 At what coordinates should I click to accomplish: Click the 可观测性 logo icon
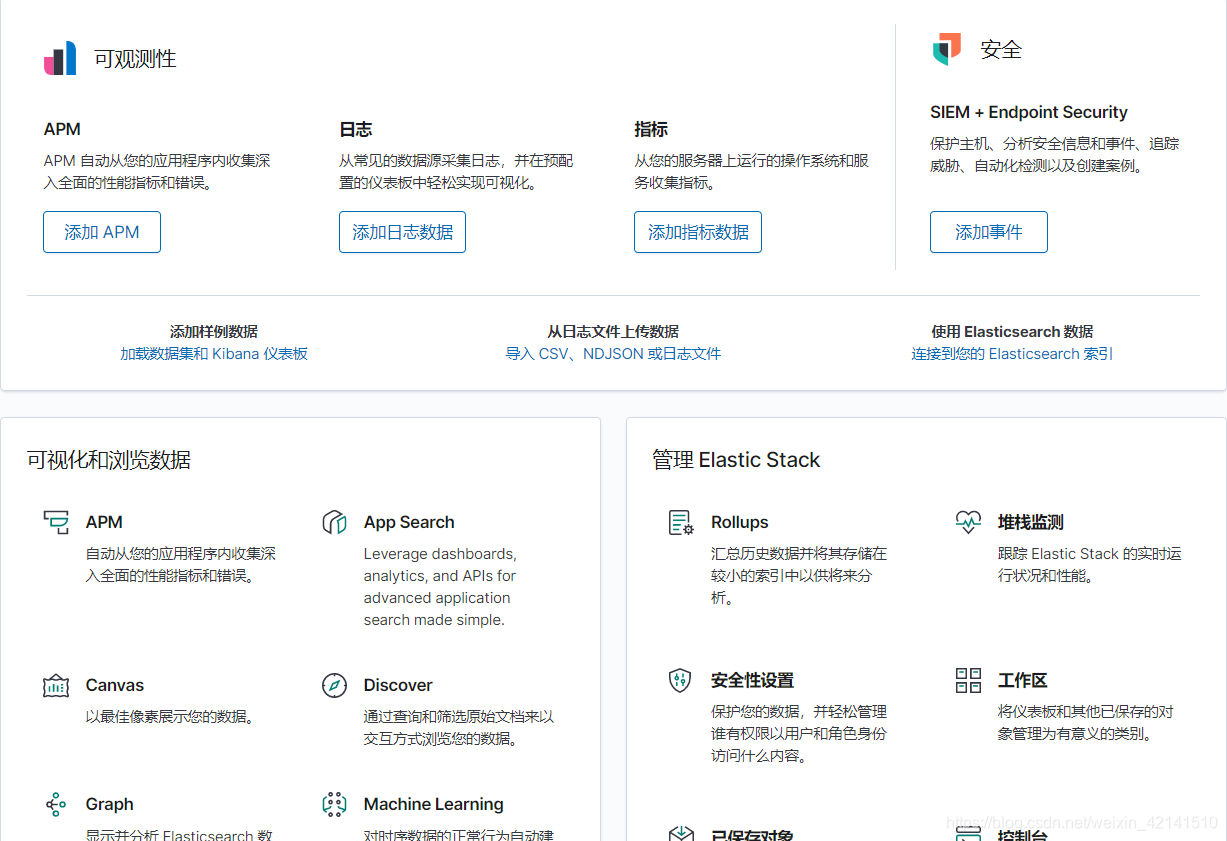[x=61, y=57]
